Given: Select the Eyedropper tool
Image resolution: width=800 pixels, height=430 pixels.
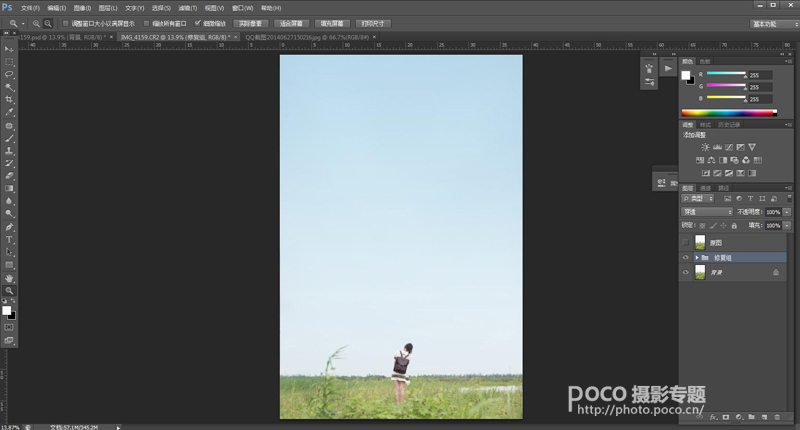Looking at the screenshot, I should coord(9,113).
